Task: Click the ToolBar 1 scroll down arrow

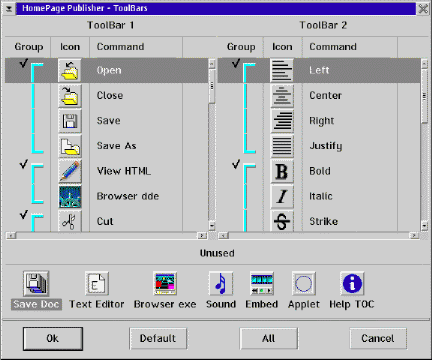Action: tap(212, 226)
